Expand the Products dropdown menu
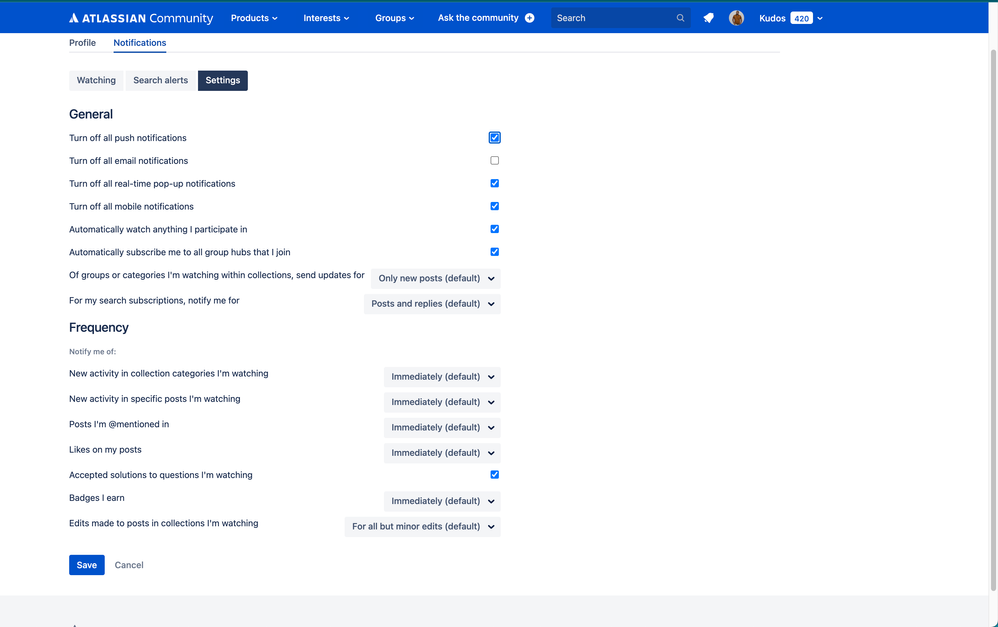 [253, 17]
